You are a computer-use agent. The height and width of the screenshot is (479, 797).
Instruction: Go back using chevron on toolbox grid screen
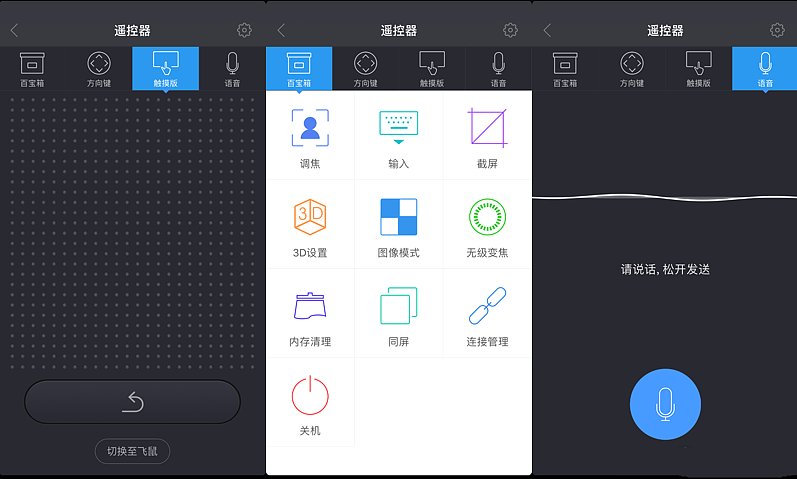281,31
